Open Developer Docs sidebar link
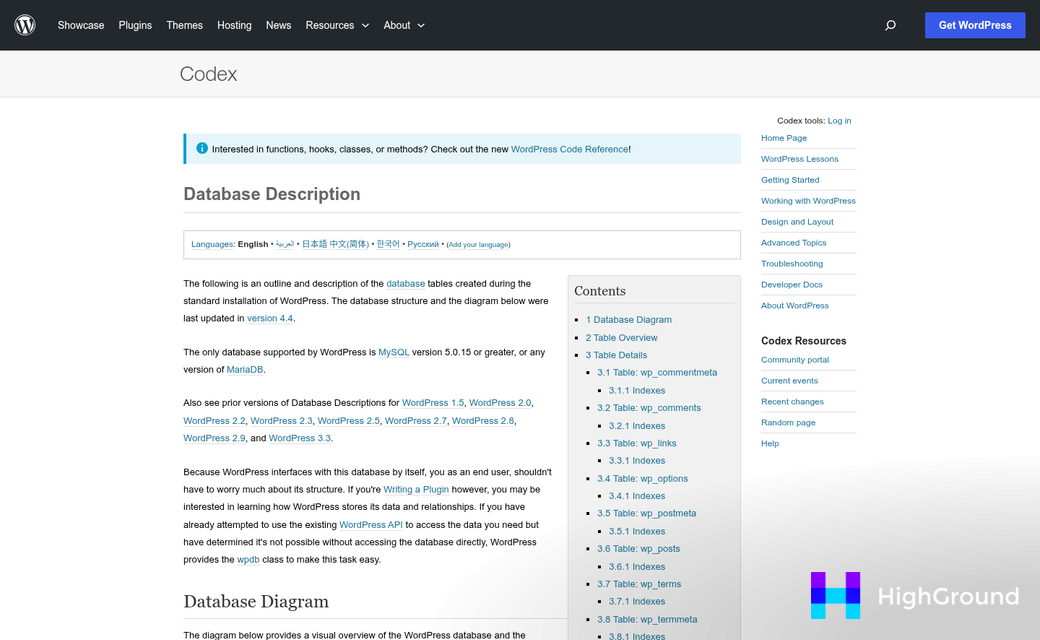Screen dimensions: 1040x640 [792, 285]
